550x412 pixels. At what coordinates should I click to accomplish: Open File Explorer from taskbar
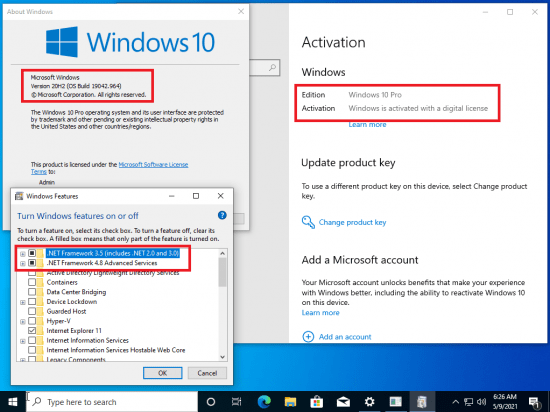tap(290, 402)
